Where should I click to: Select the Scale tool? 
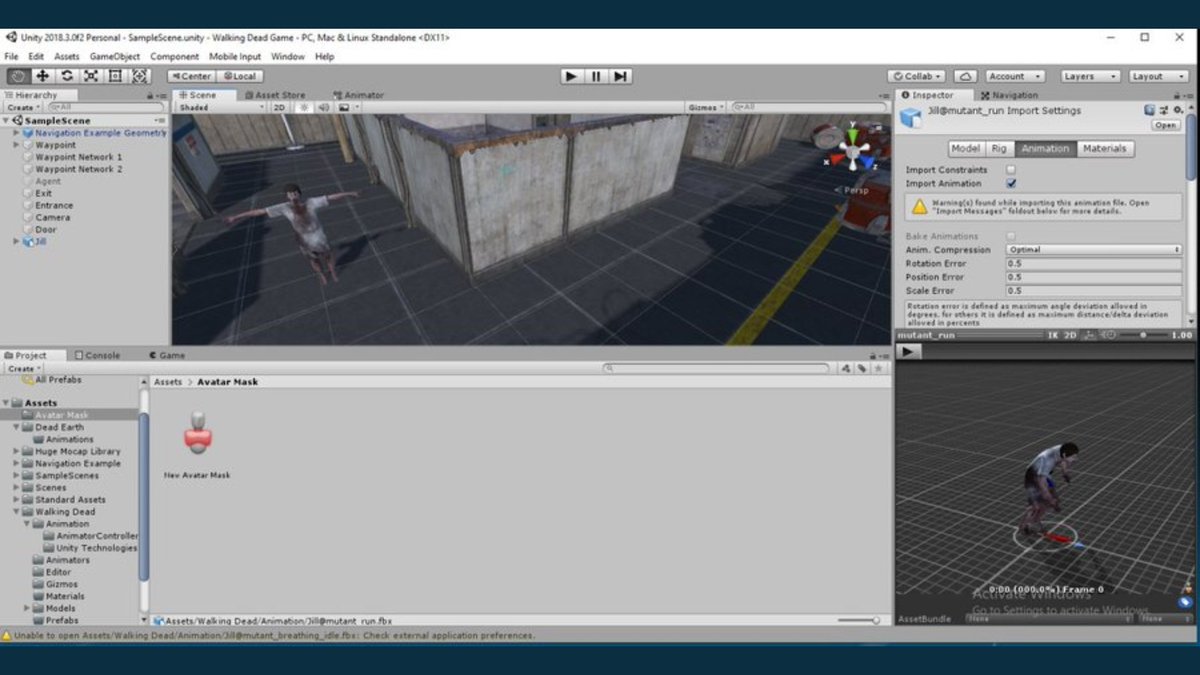coord(91,76)
